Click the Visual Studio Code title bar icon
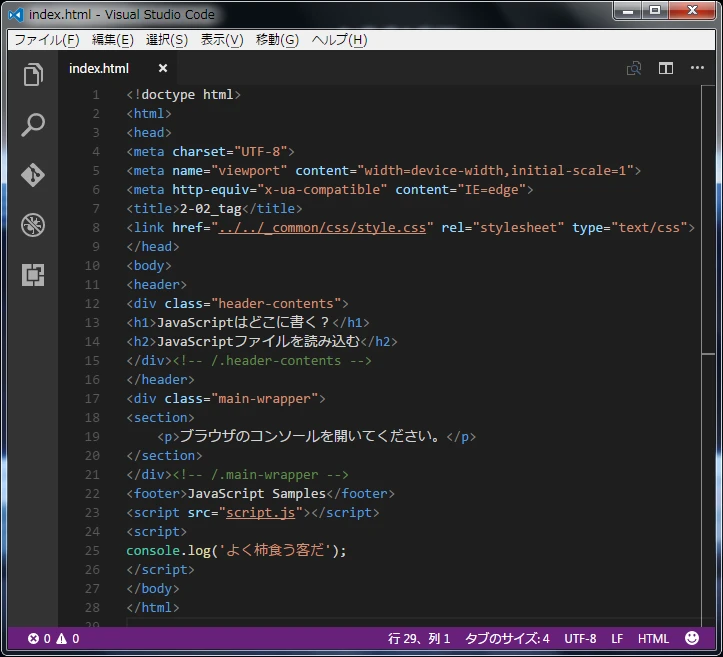This screenshot has width=723, height=657. [16, 15]
